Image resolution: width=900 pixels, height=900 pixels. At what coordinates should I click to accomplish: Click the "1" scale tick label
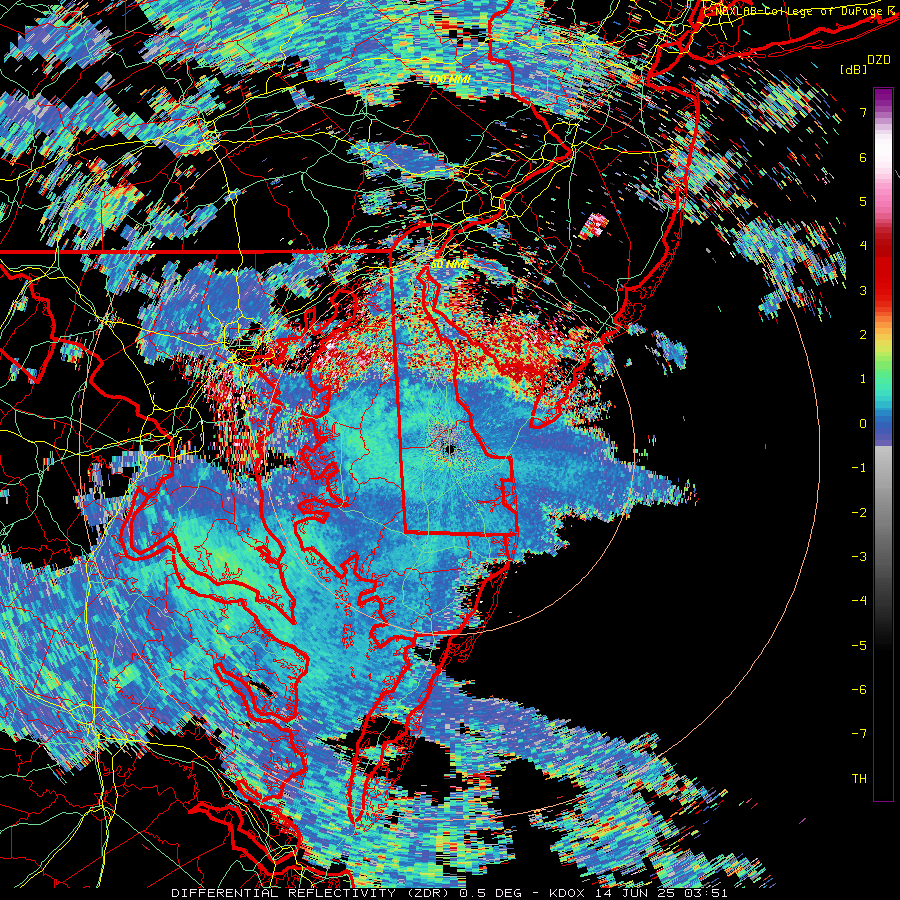click(863, 379)
